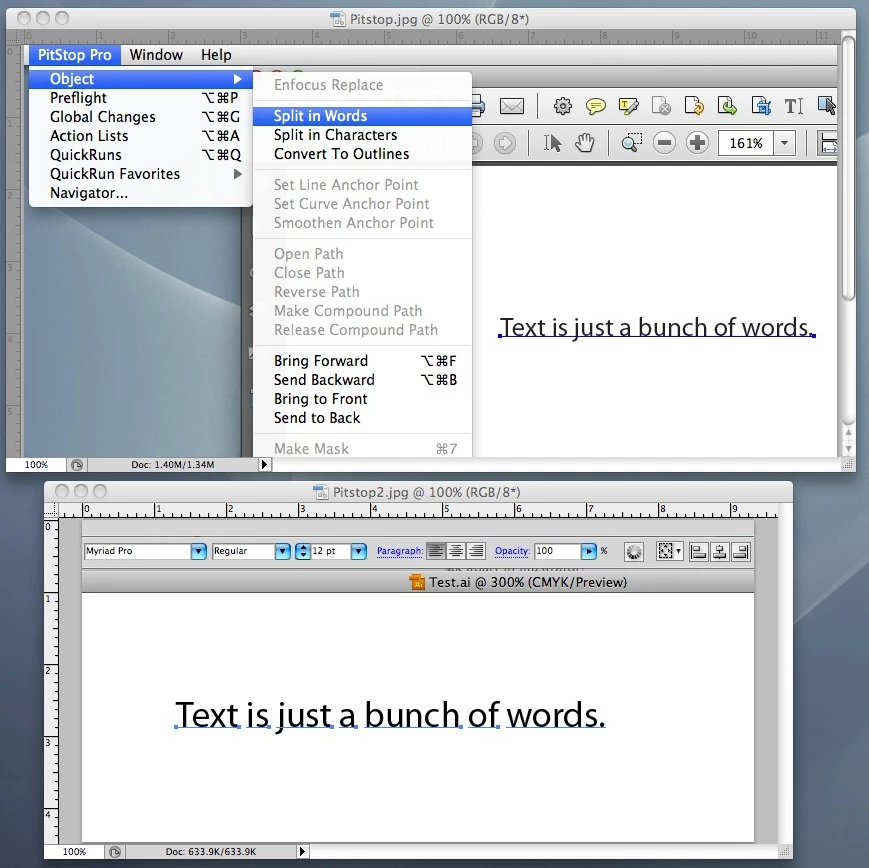Choose Bring Forward in submenu
The width and height of the screenshot is (869, 868).
362,361
